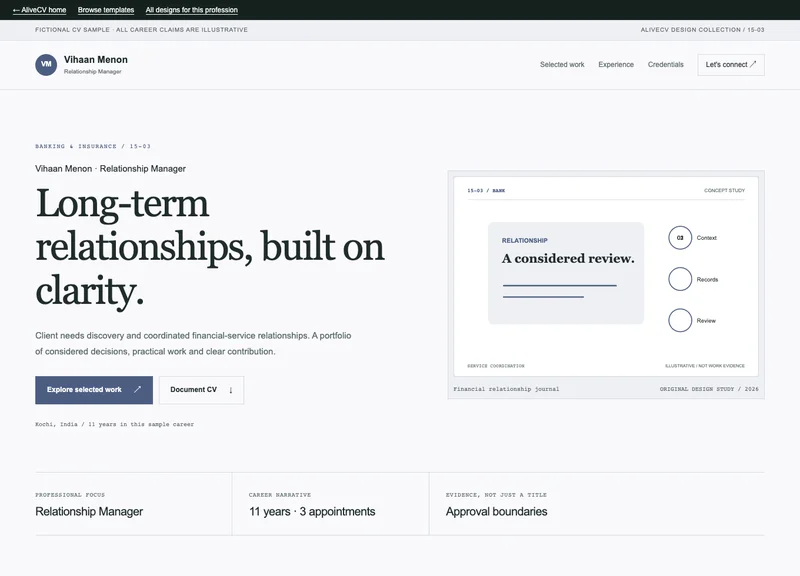Select the Review step circle

(x=680, y=320)
